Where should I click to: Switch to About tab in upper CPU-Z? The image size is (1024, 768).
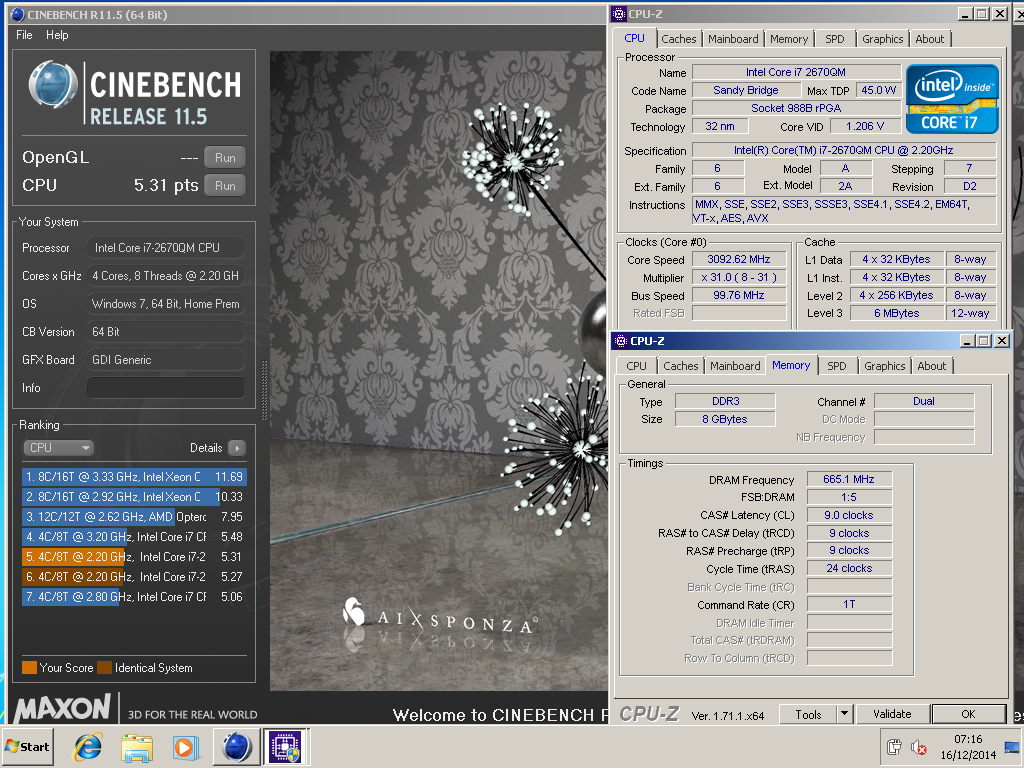(929, 39)
